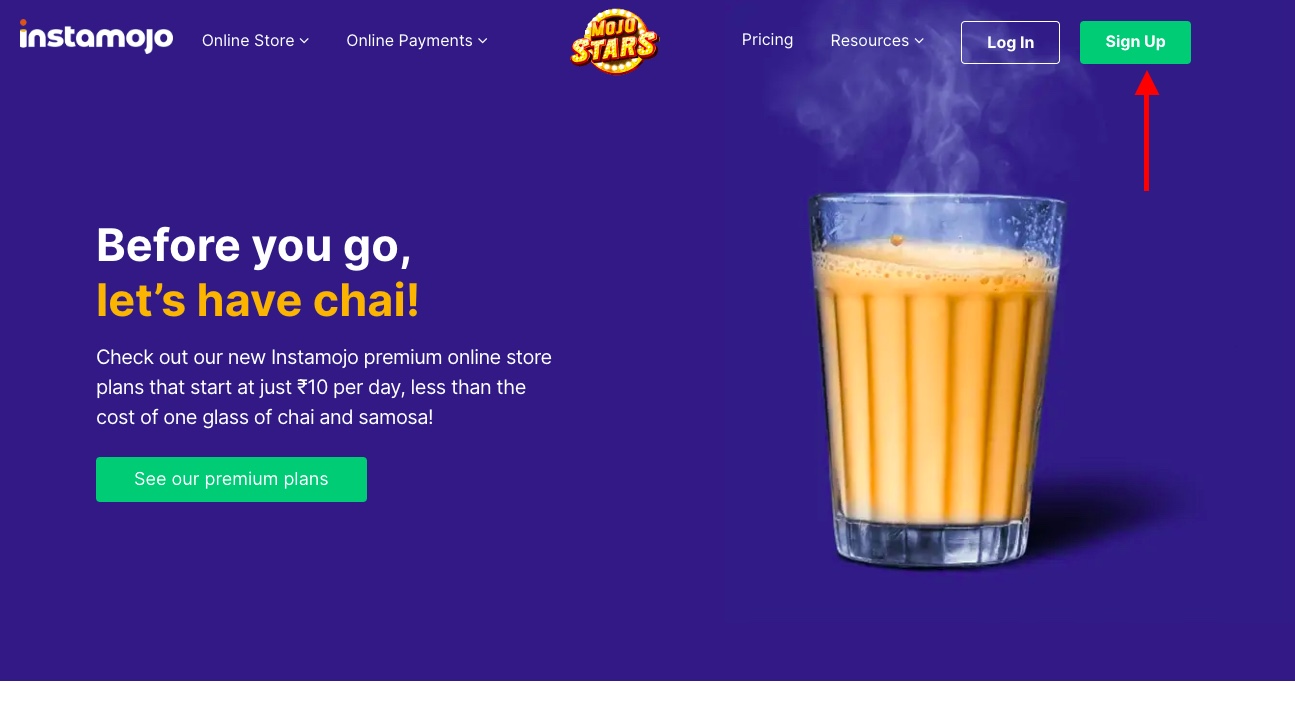Expand the Resources chevron arrow
This screenshot has width=1295, height=723.
tap(919, 41)
